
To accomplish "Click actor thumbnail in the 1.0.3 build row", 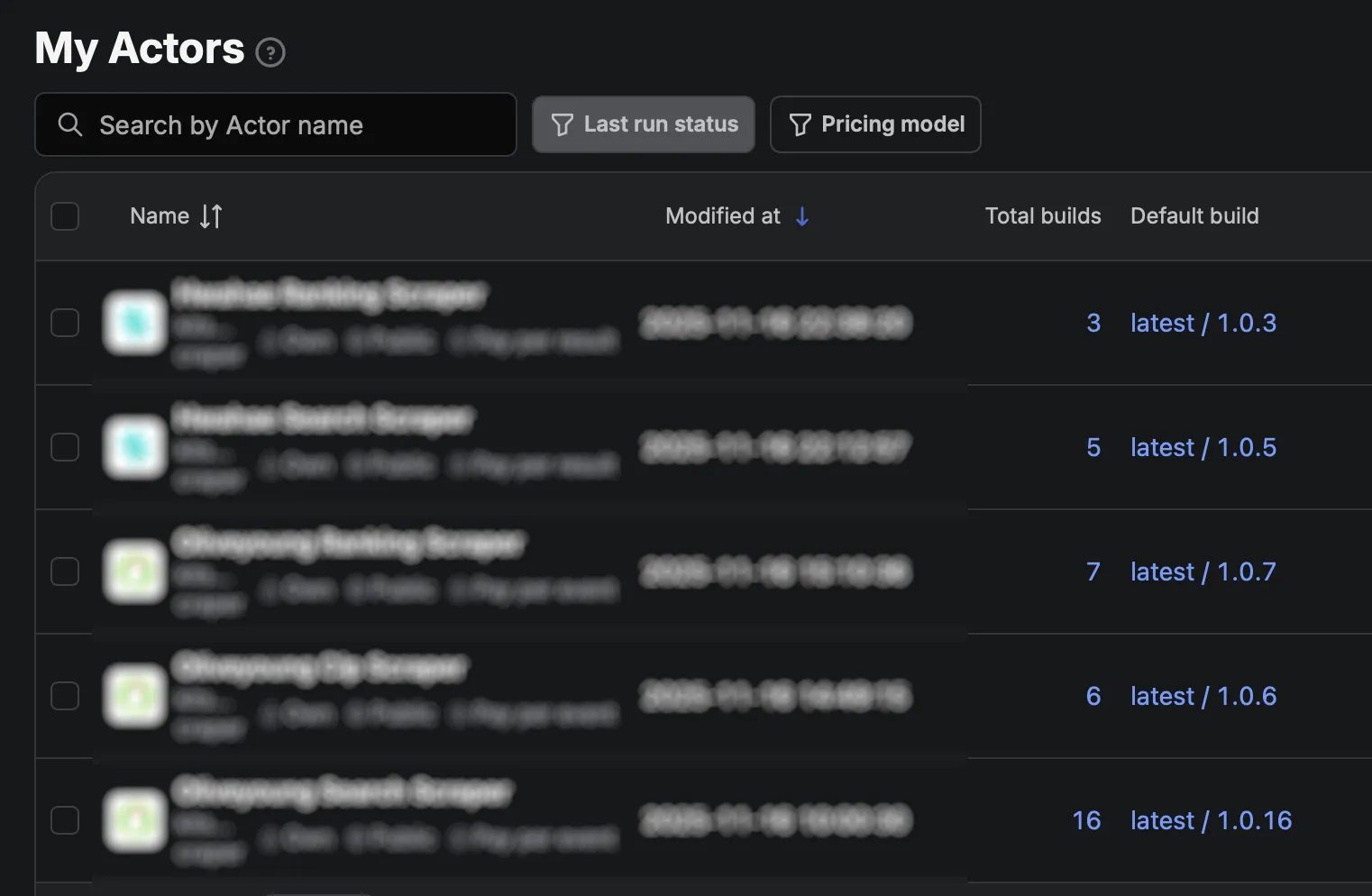I will (135, 323).
